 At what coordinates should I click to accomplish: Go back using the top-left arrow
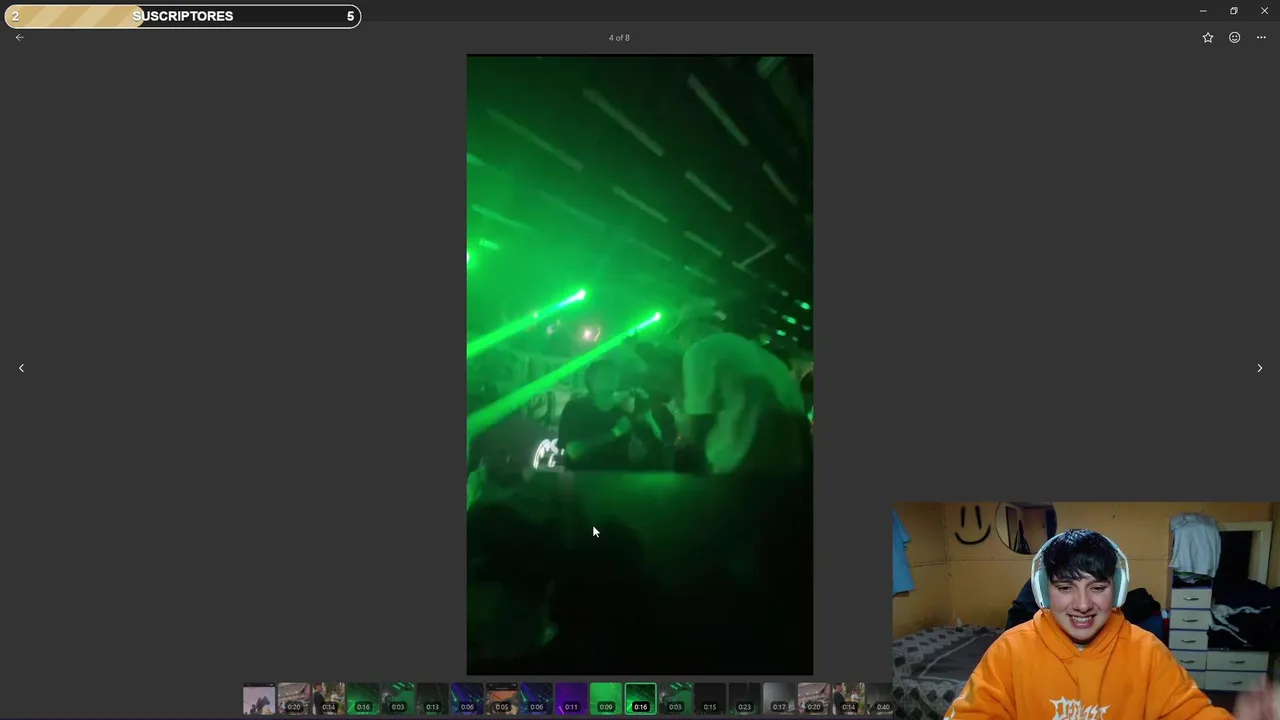tap(19, 37)
